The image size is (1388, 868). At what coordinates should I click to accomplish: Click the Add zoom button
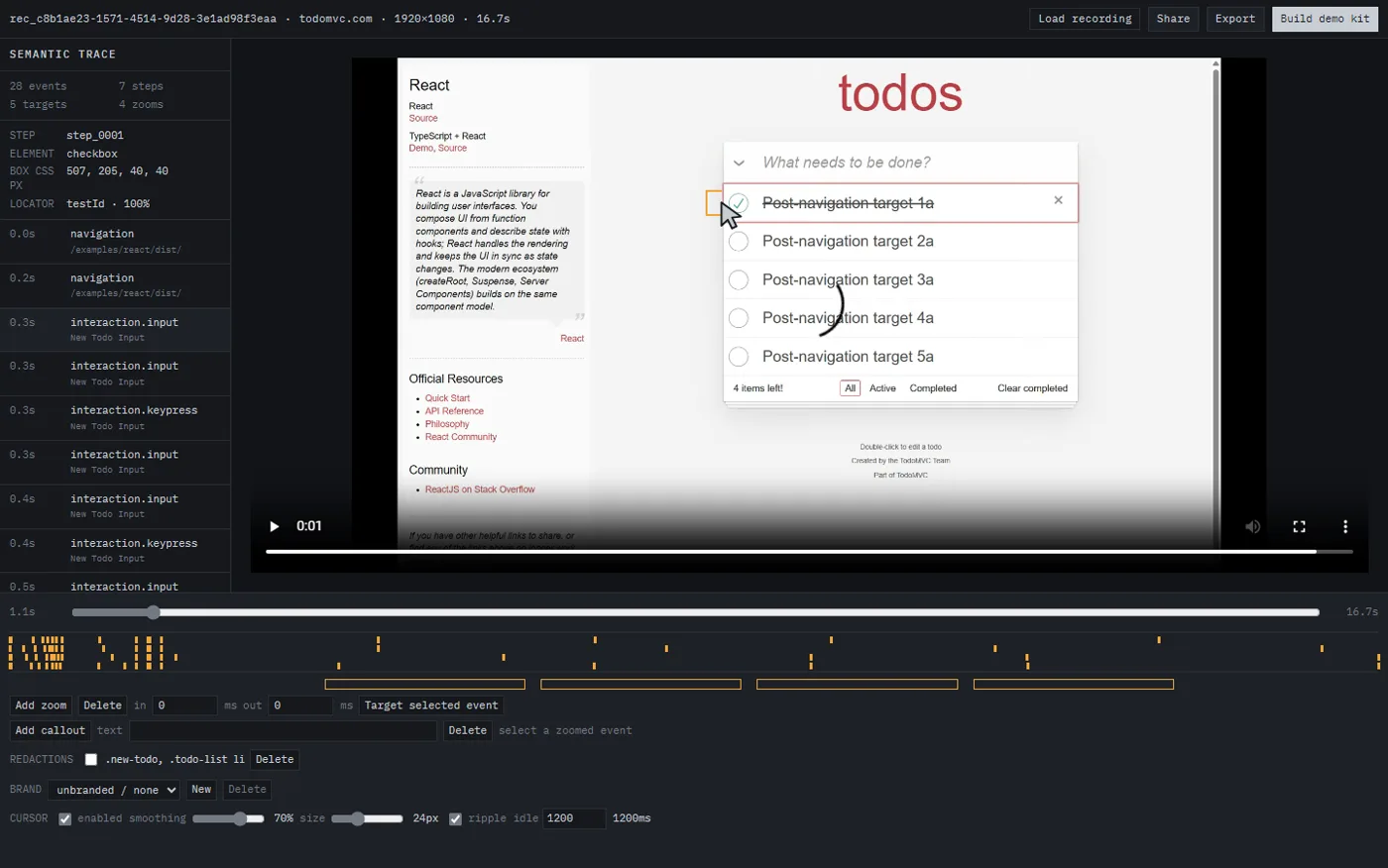[41, 705]
